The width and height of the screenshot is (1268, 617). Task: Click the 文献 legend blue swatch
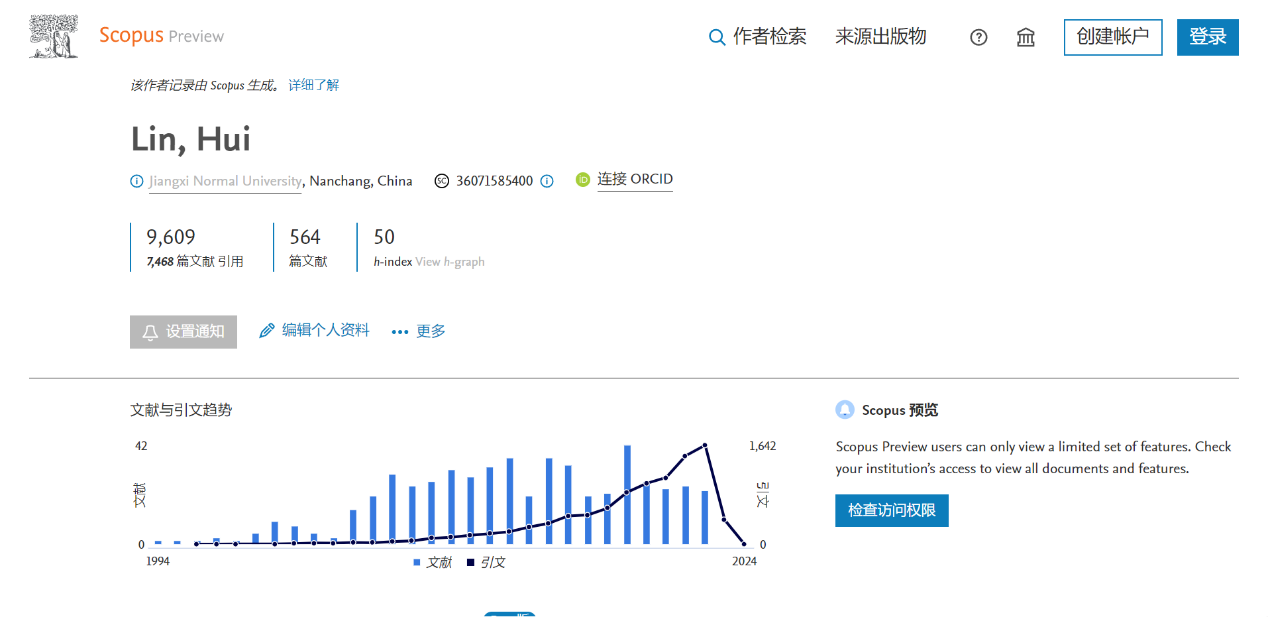click(417, 563)
